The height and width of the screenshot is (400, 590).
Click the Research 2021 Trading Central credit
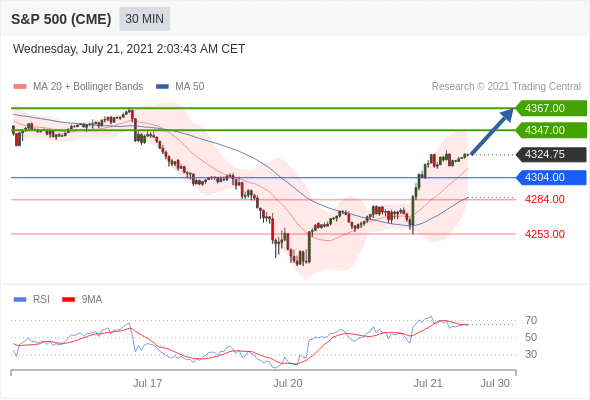[506, 87]
